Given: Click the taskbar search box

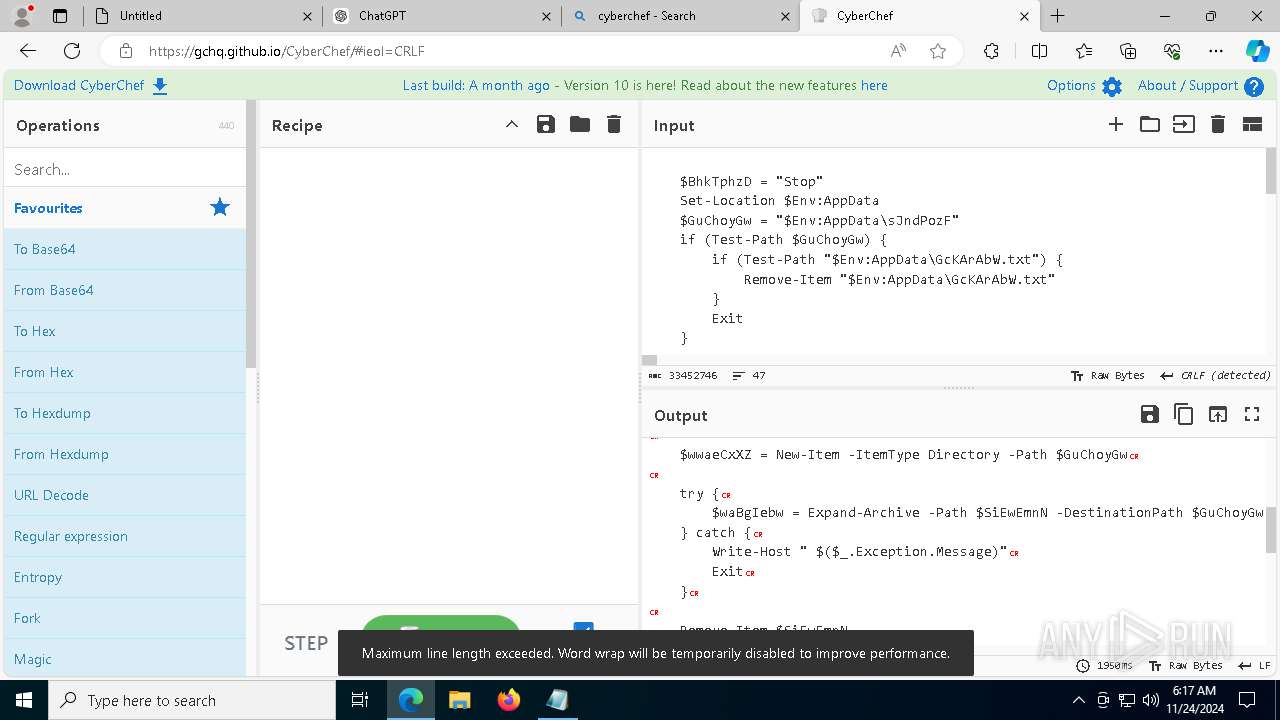Looking at the screenshot, I should click(x=192, y=700).
